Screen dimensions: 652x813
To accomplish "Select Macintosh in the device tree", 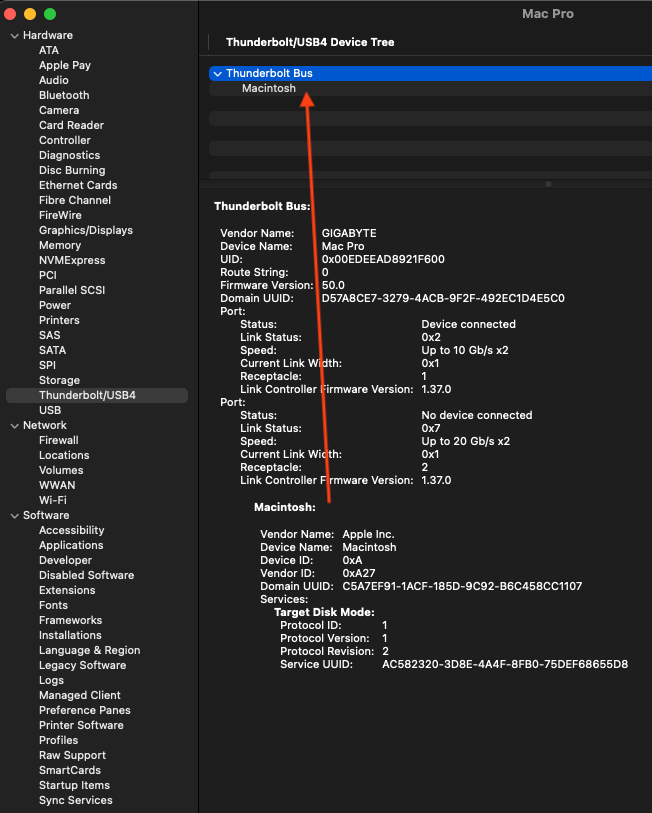I will tap(269, 88).
